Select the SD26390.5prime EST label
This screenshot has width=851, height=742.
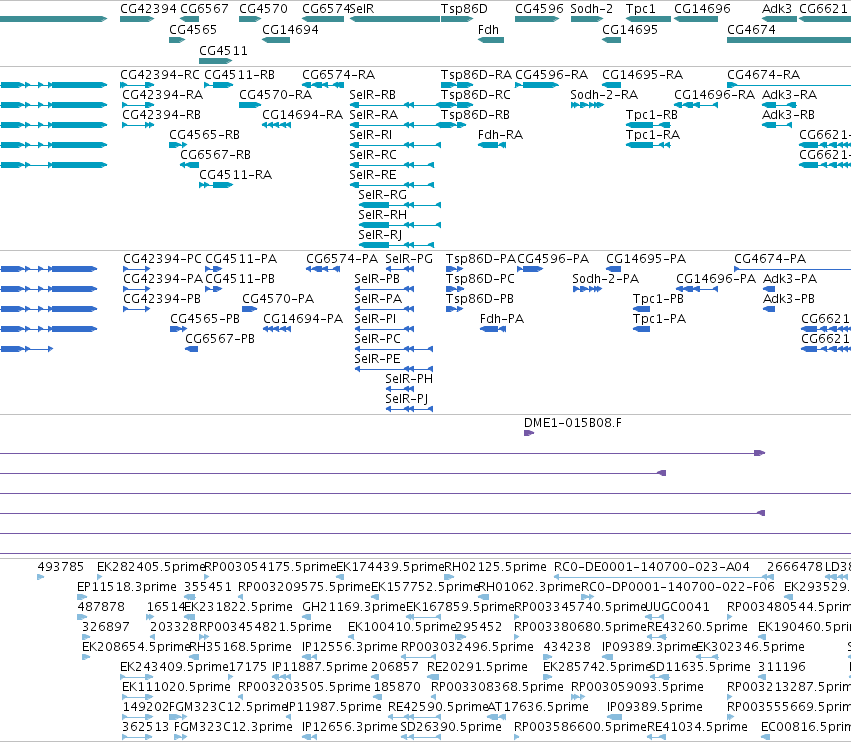click(451, 727)
